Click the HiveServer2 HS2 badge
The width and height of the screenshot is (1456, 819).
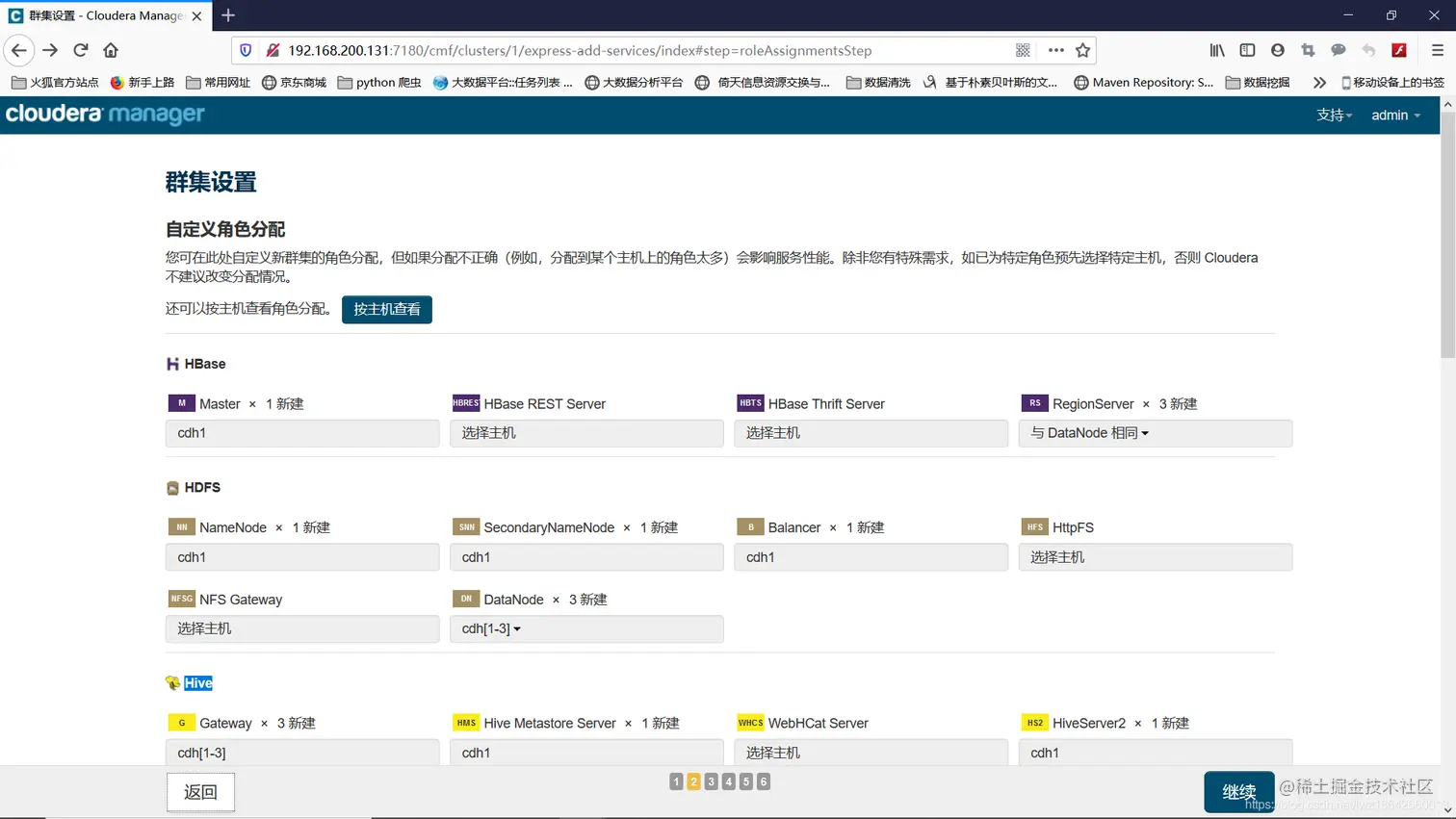coord(1034,723)
